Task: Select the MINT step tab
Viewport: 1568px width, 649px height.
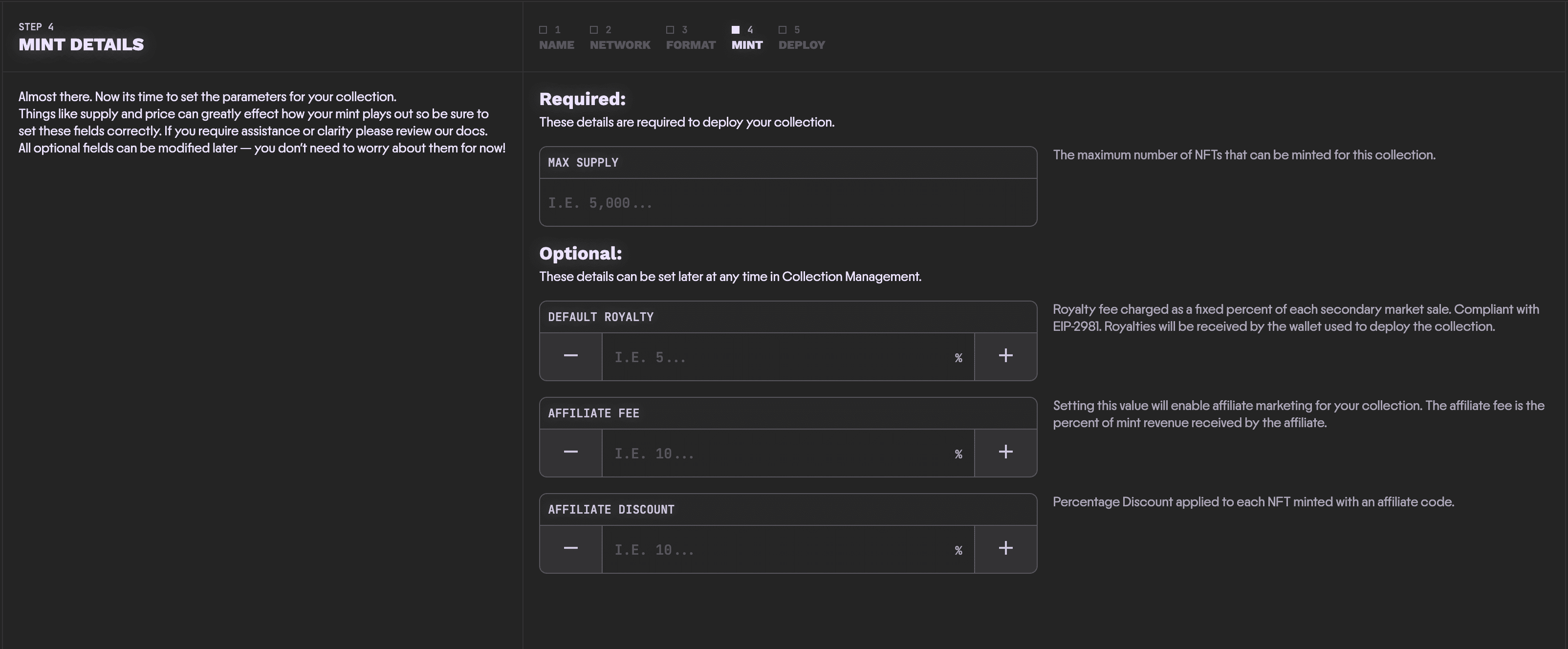Action: (746, 44)
